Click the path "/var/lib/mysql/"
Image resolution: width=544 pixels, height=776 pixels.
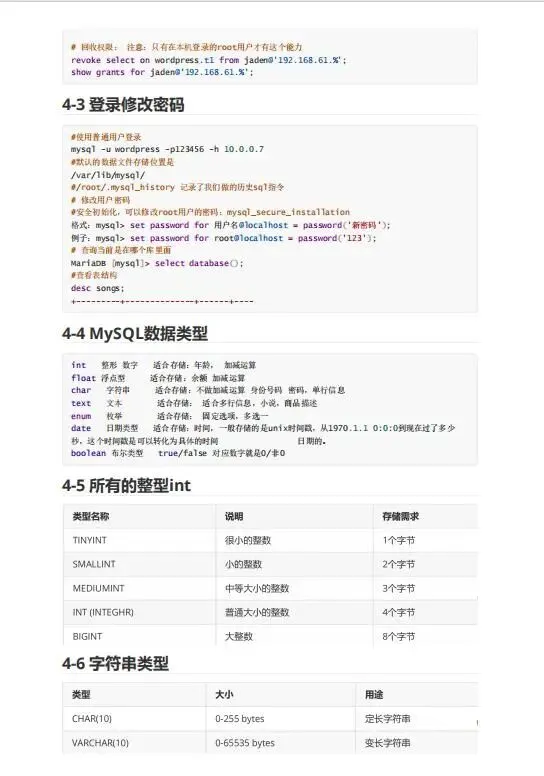pyautogui.click(x=108, y=175)
